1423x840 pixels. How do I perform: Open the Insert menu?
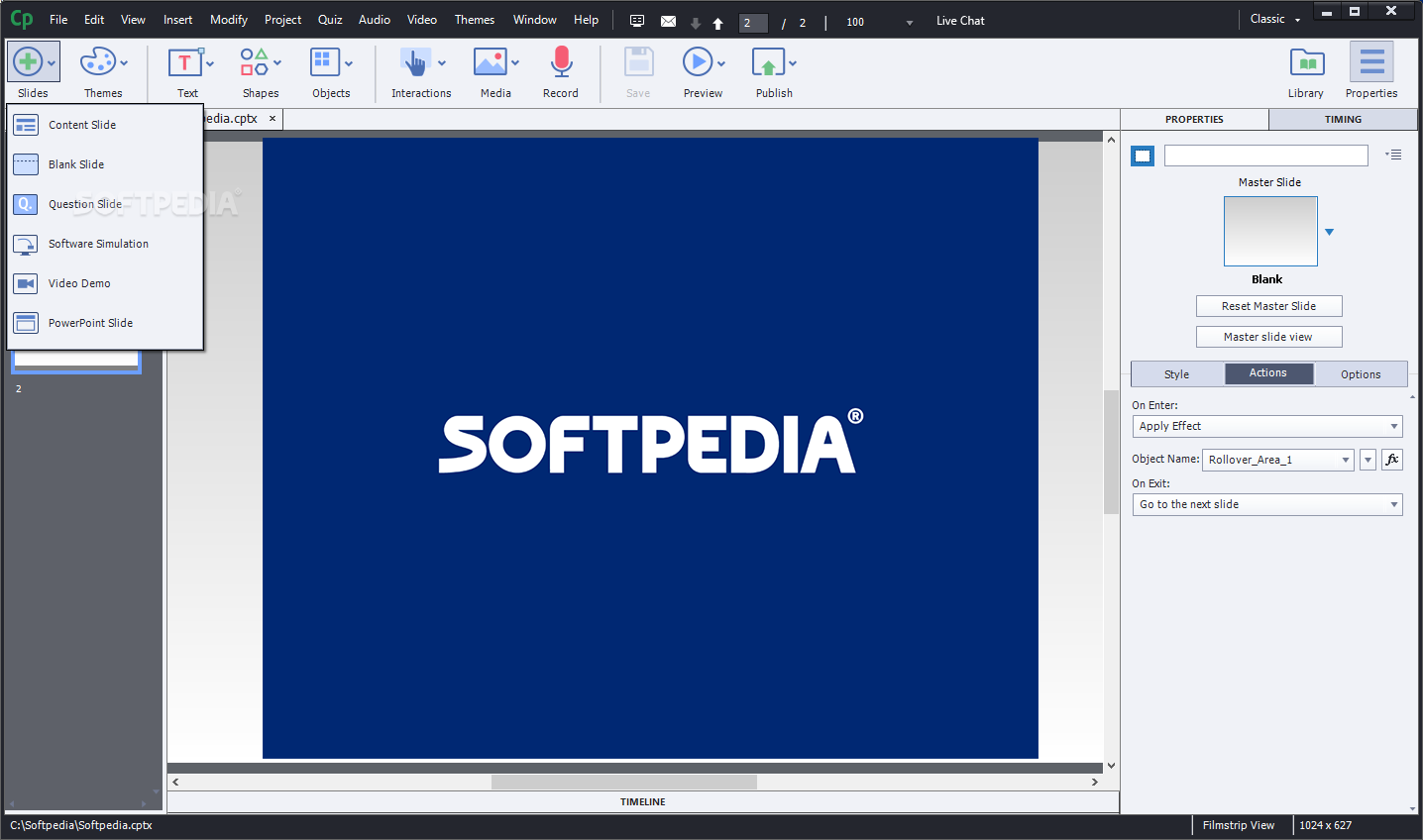point(178,20)
